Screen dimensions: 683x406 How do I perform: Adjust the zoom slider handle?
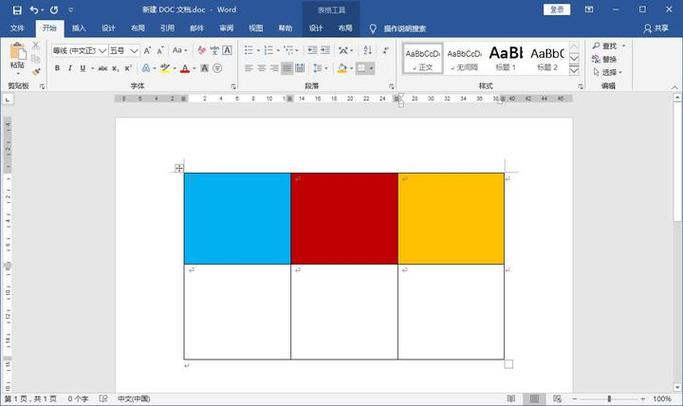(x=609, y=399)
